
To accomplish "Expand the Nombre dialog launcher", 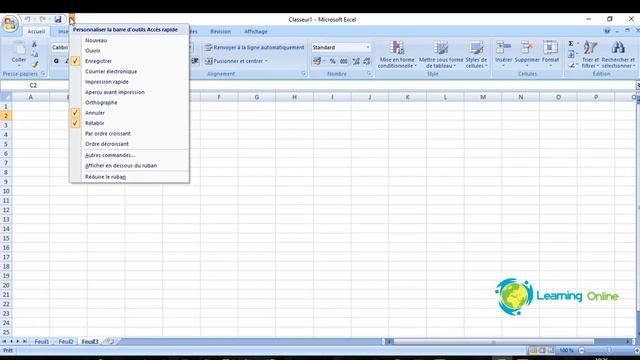I will coord(369,74).
